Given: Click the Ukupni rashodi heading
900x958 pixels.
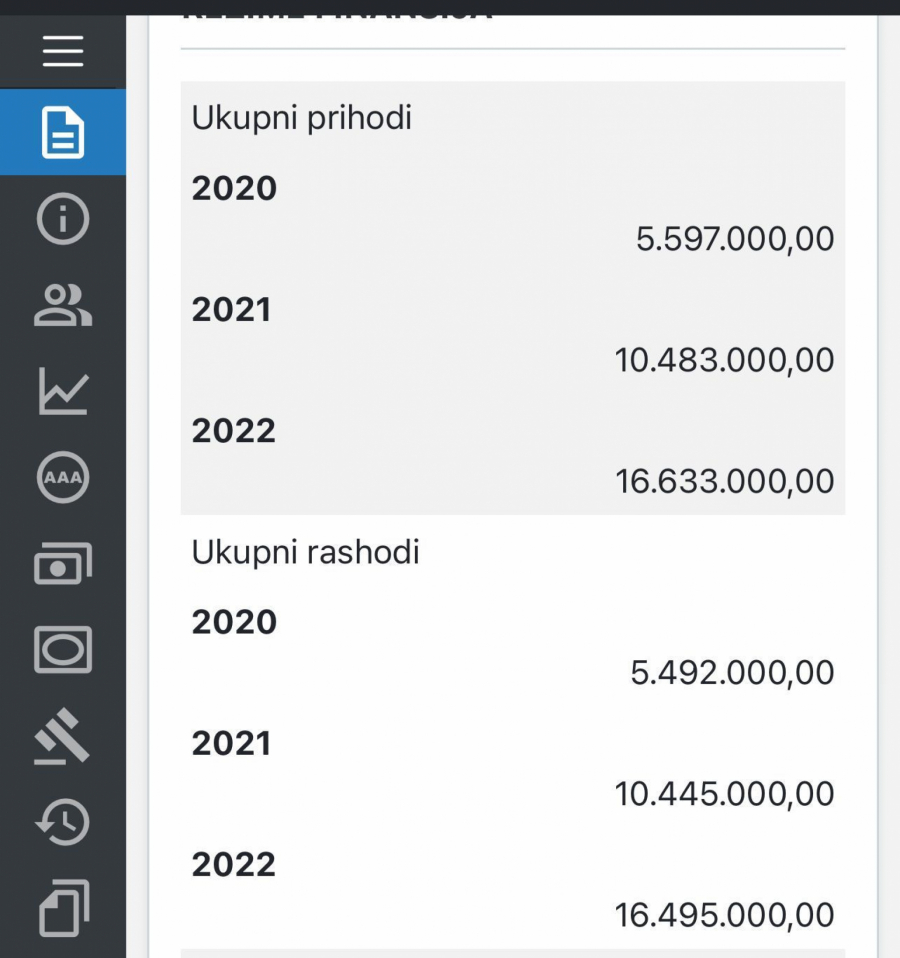Looking at the screenshot, I should click(305, 552).
